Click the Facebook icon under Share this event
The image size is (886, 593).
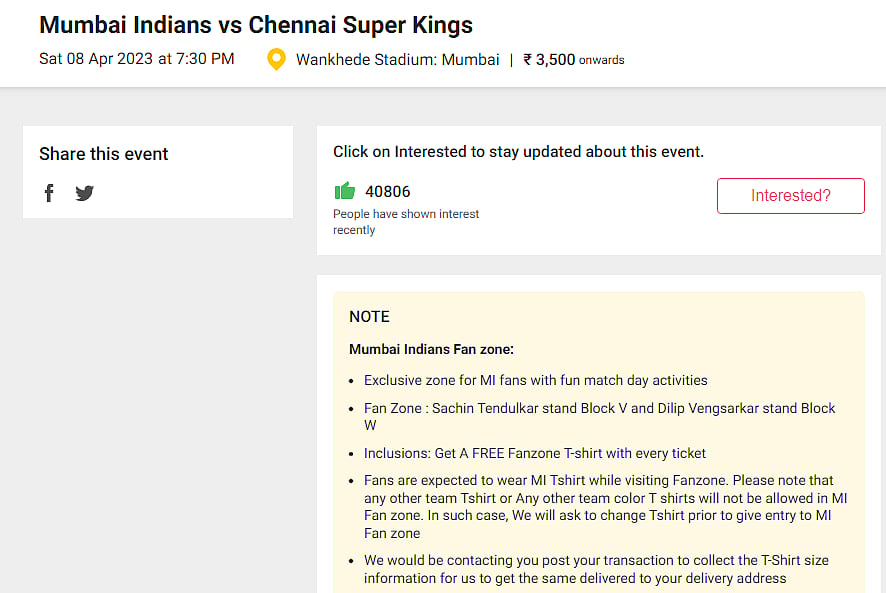pos(49,192)
